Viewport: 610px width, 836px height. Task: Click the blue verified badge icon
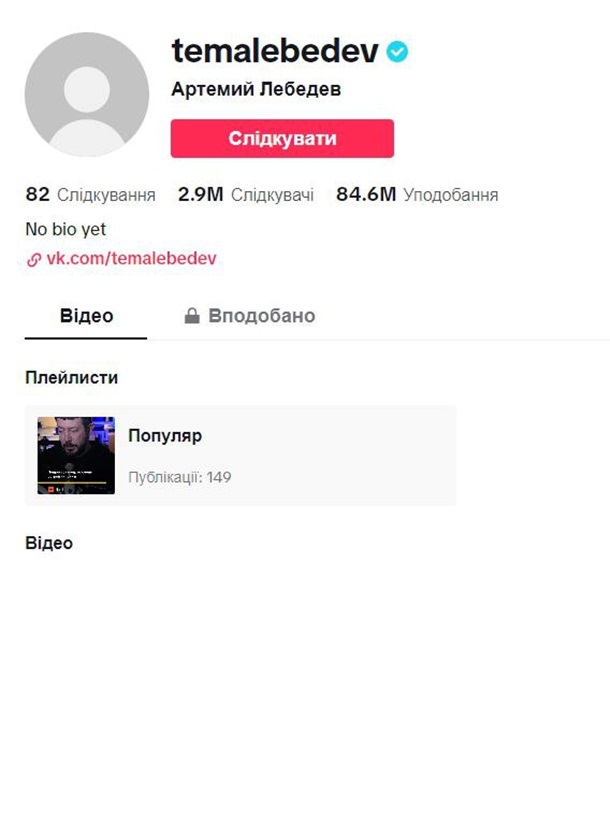[397, 52]
